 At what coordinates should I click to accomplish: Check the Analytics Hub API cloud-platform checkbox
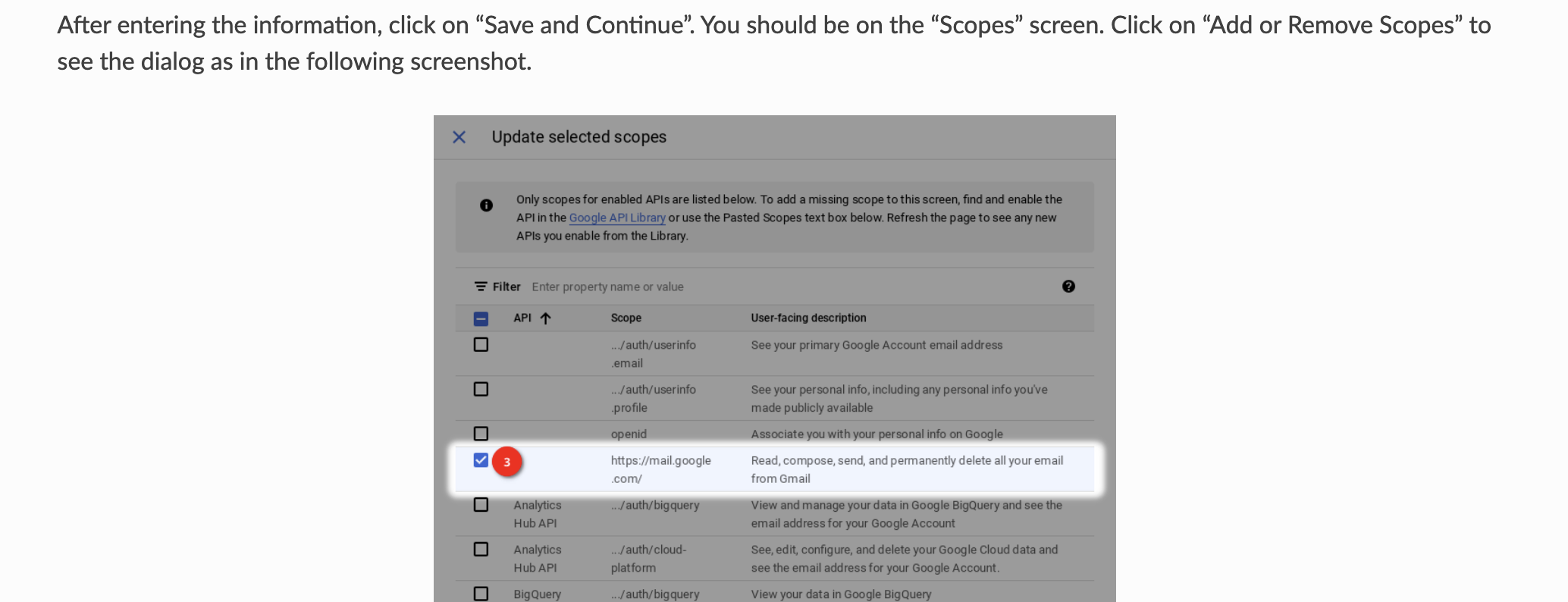click(x=481, y=550)
